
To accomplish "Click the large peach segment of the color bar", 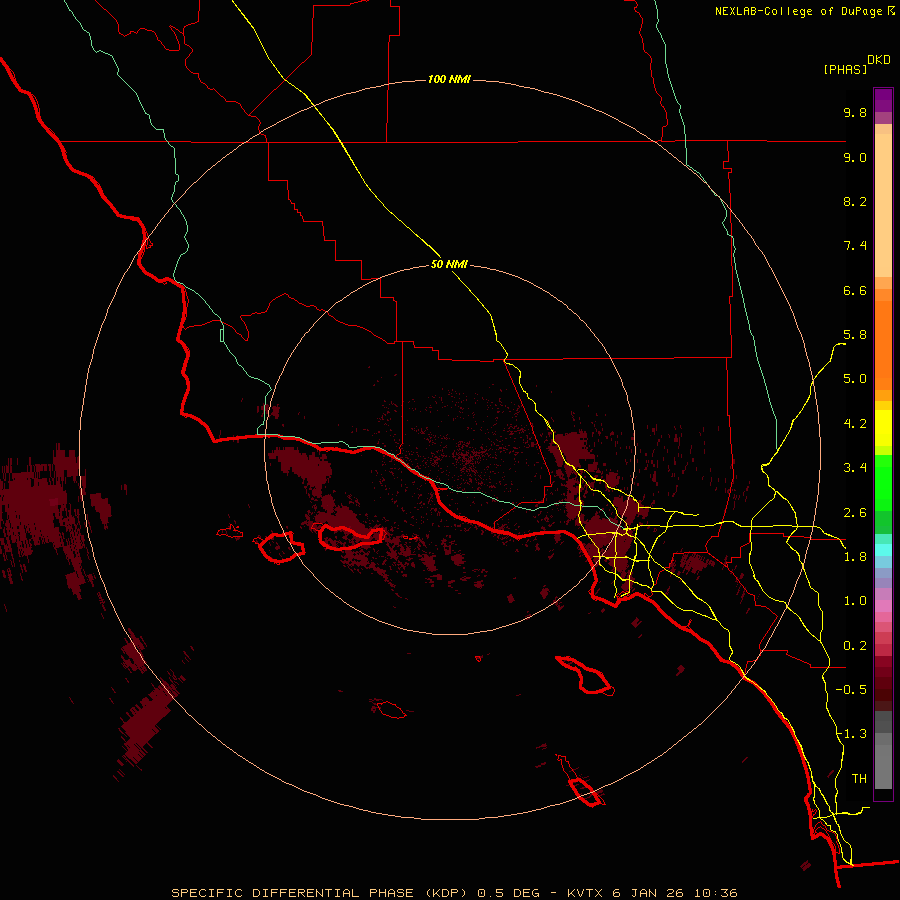I will 883,205.
